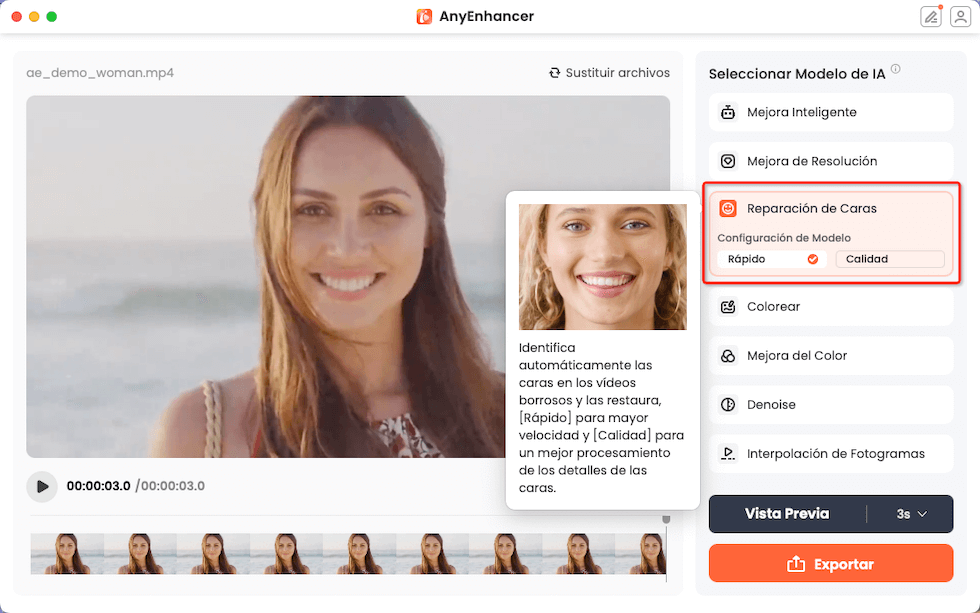The height and width of the screenshot is (613, 980).
Task: Open the edit pencil icon at top right
Action: 930,16
